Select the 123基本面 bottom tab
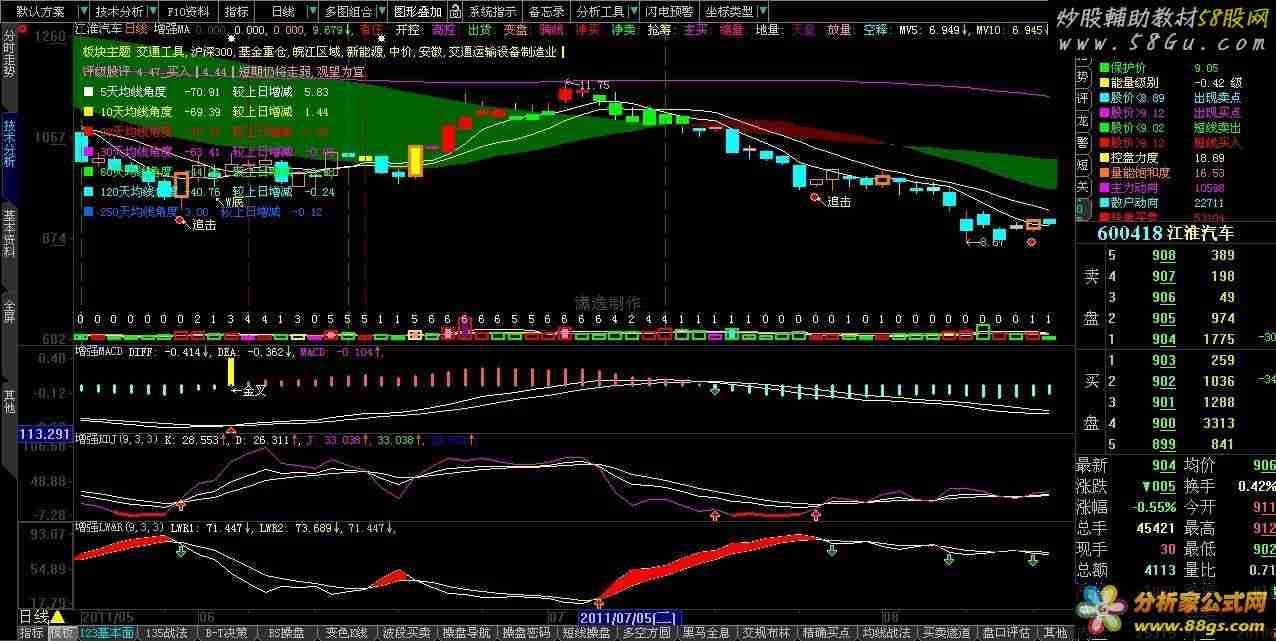 click(x=106, y=633)
